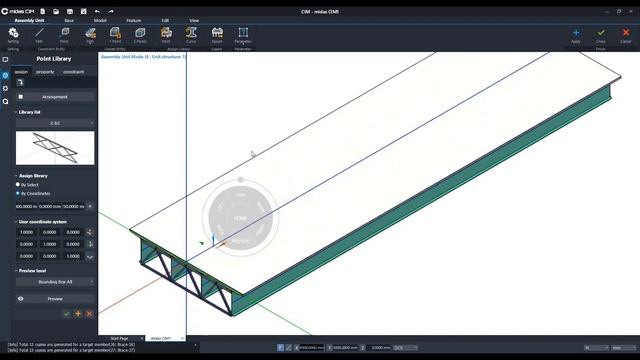Viewport: 640px width, 360px height.
Task: Click the search icon in left sidebar
Action: tap(5, 101)
